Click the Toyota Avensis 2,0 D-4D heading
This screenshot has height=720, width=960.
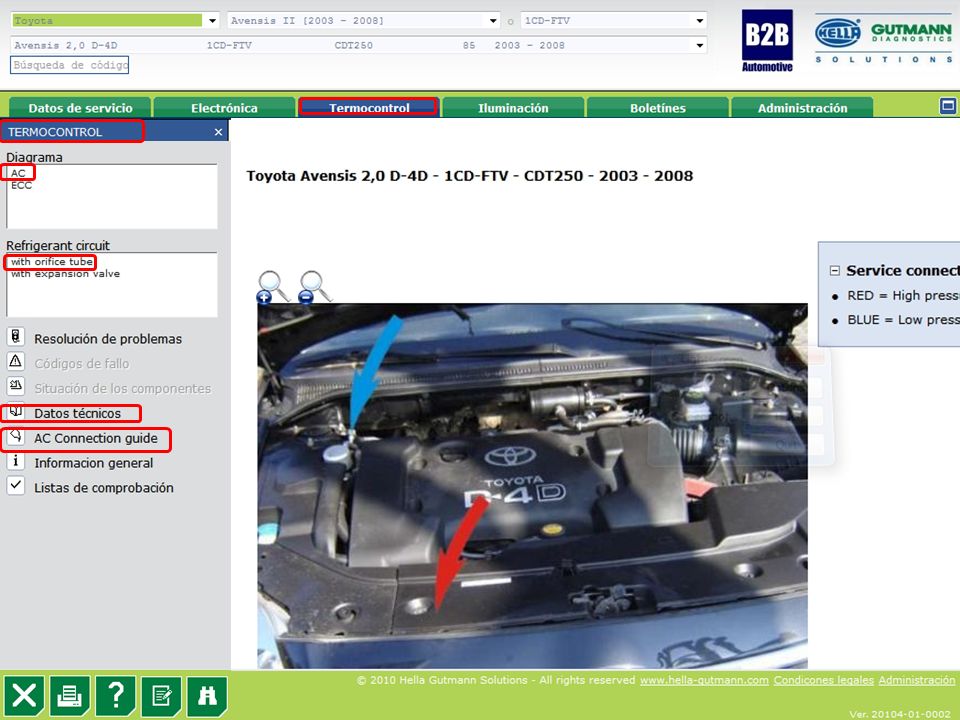pos(470,176)
